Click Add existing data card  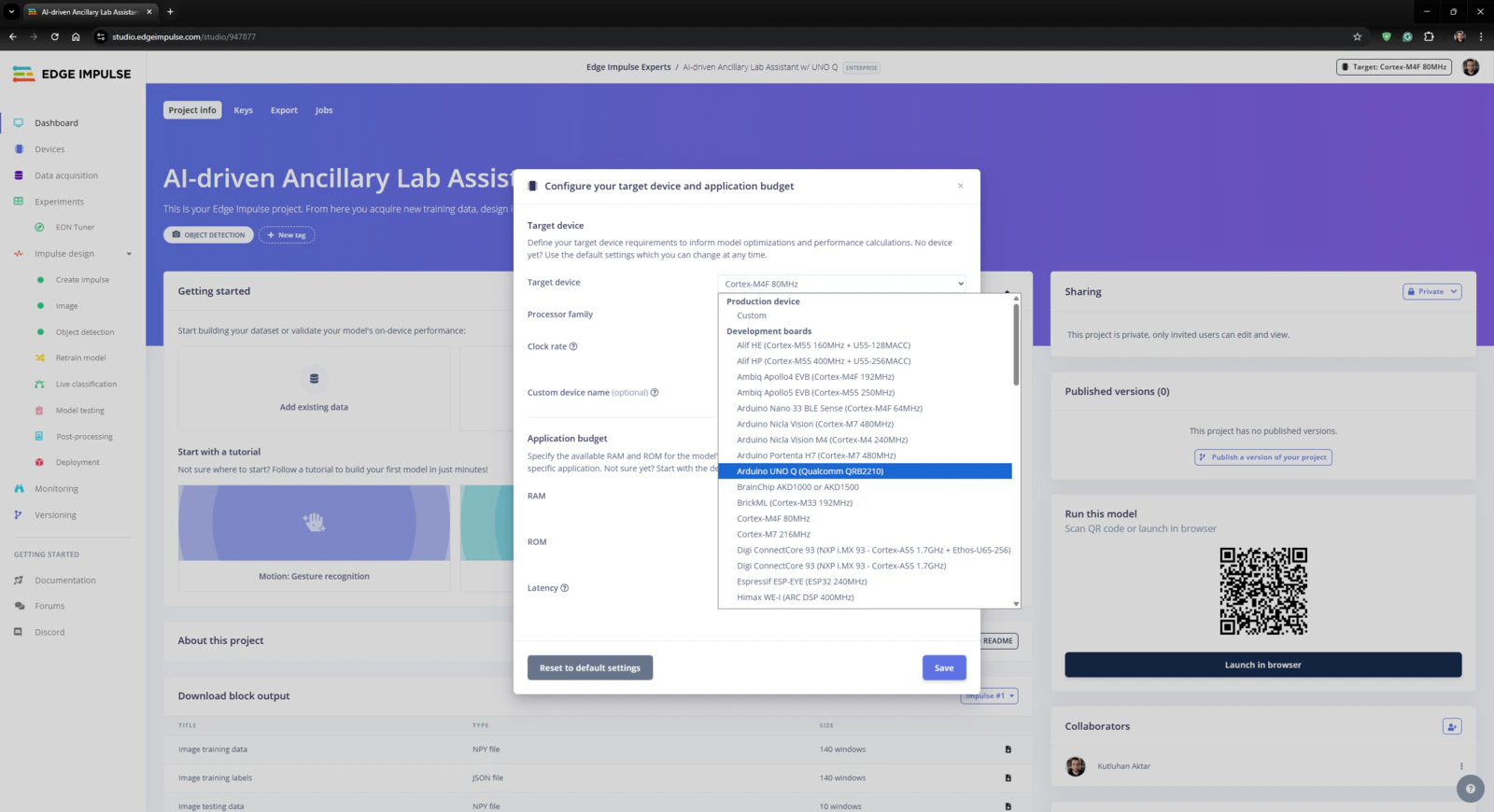coord(314,389)
